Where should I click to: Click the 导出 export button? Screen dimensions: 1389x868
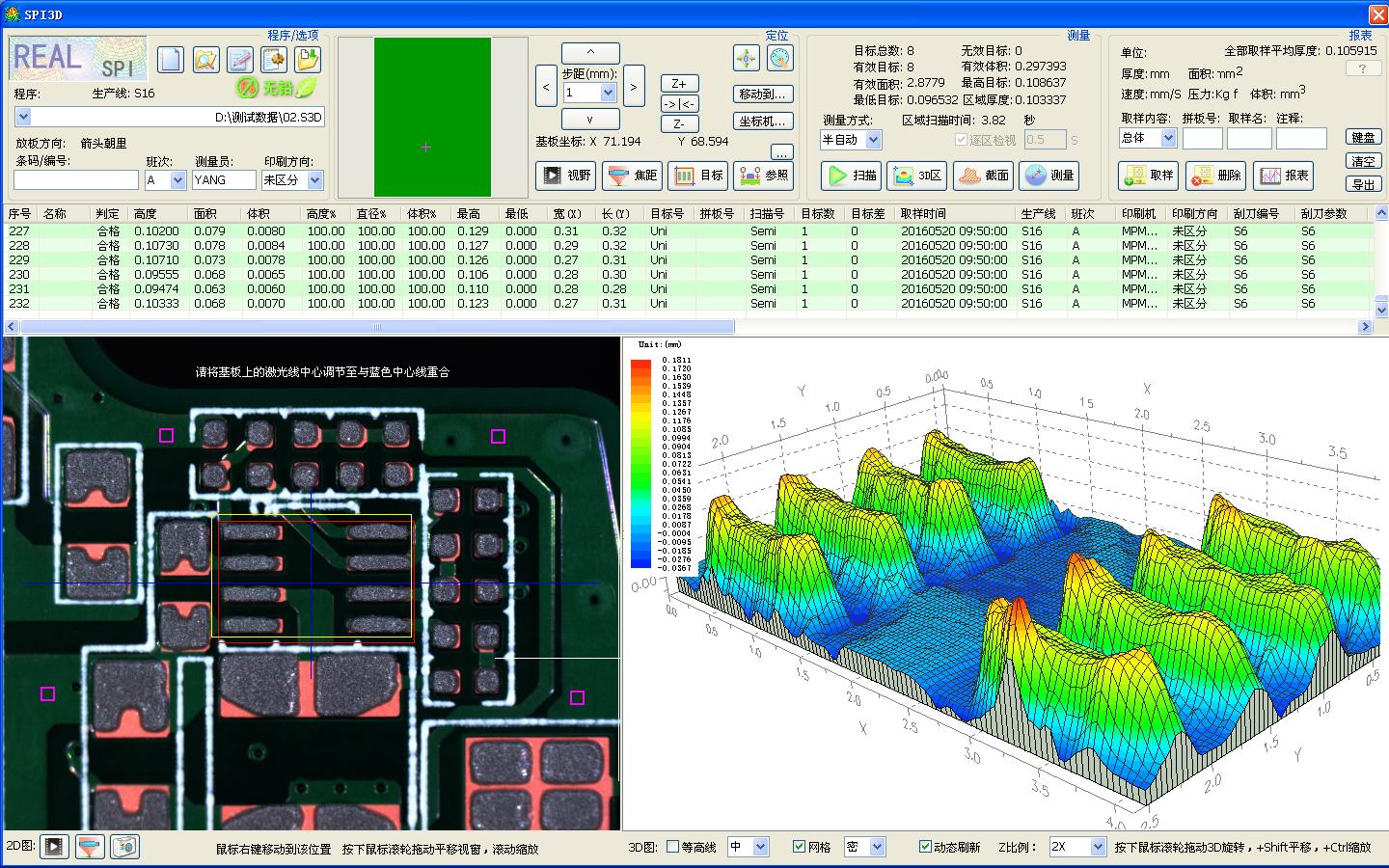coord(1363,184)
